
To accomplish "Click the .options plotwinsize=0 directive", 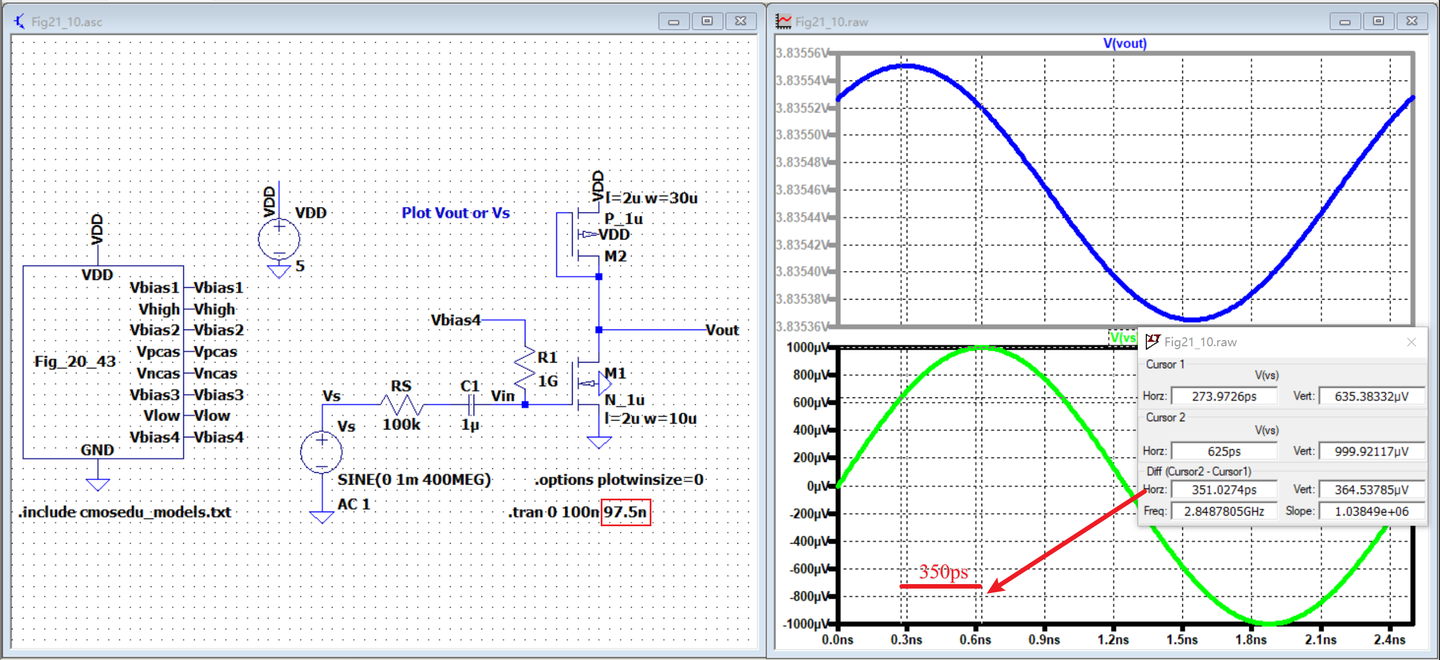I will [x=620, y=479].
